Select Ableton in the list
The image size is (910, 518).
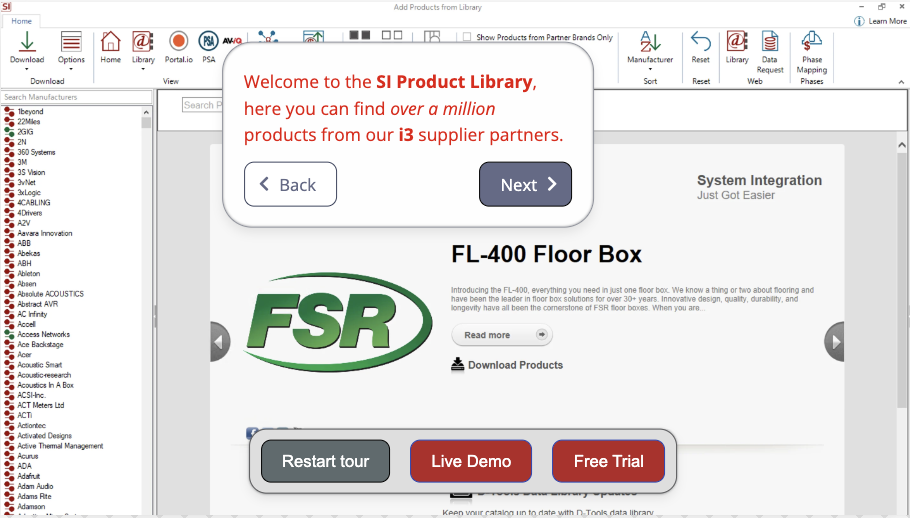pyautogui.click(x=28, y=274)
